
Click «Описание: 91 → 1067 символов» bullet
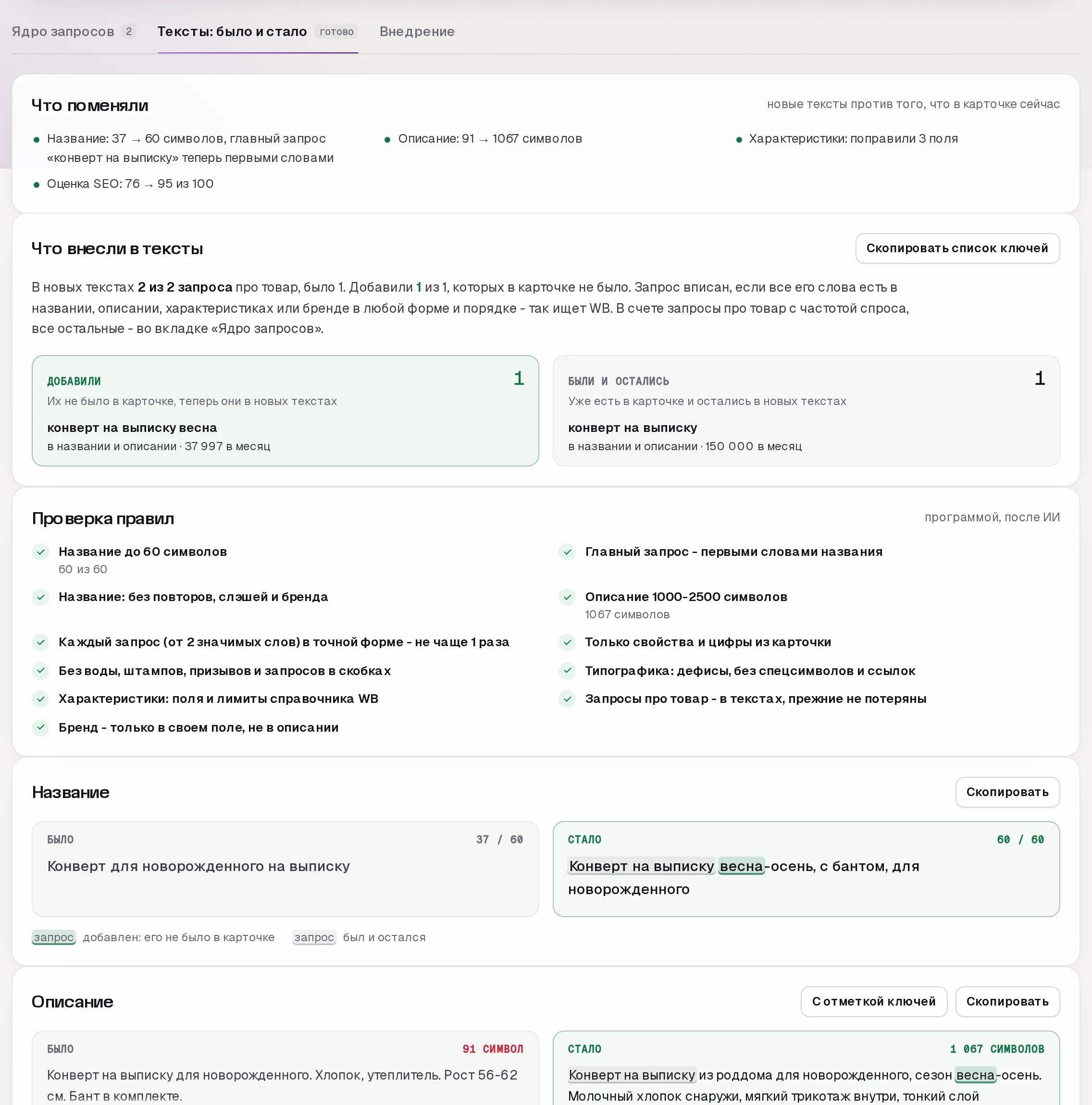pos(490,138)
